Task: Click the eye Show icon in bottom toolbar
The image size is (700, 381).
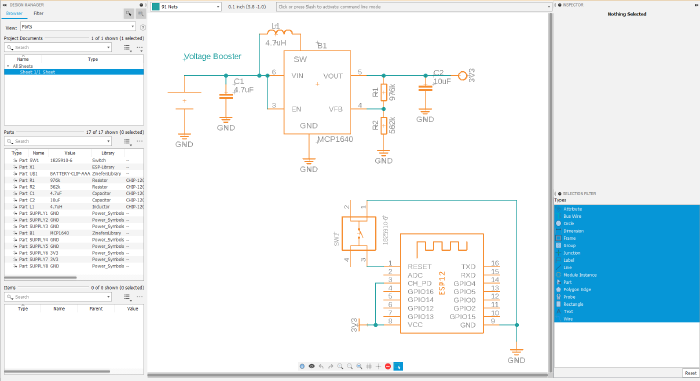Action: [312, 366]
